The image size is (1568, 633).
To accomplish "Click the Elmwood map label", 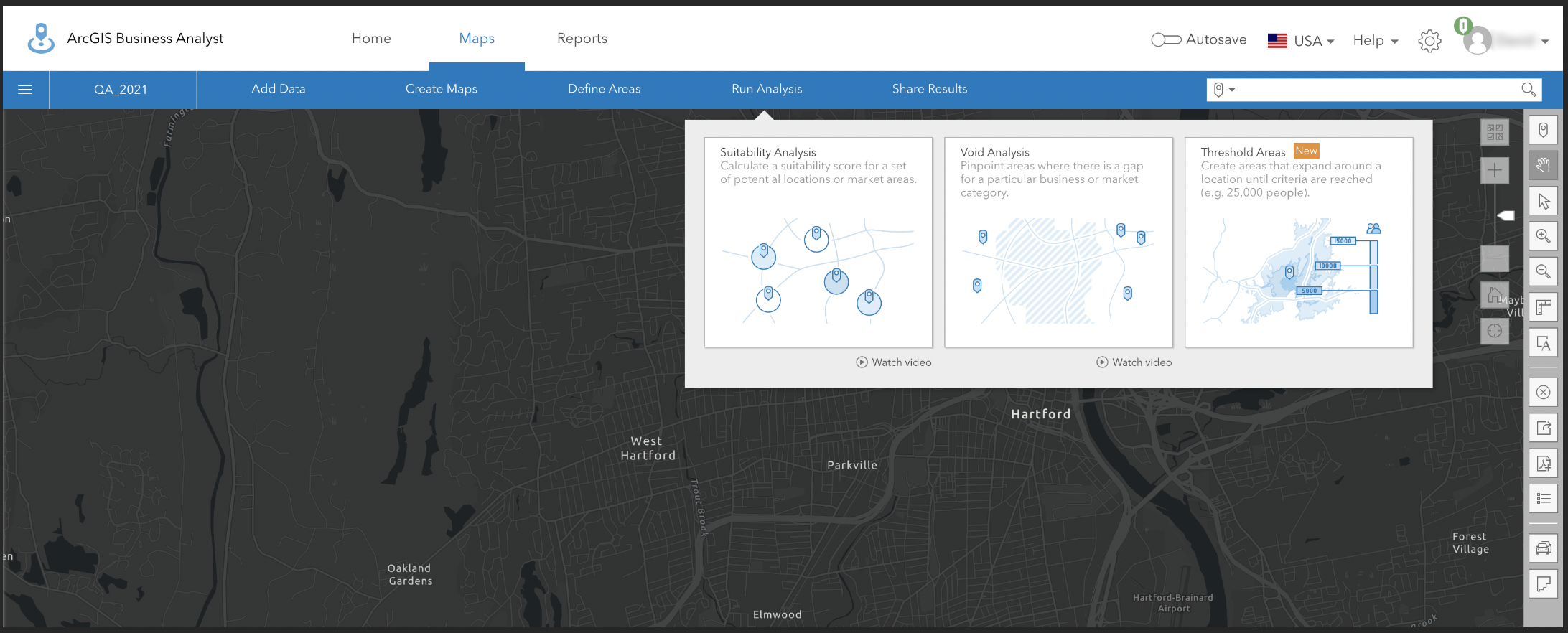I will [777, 615].
